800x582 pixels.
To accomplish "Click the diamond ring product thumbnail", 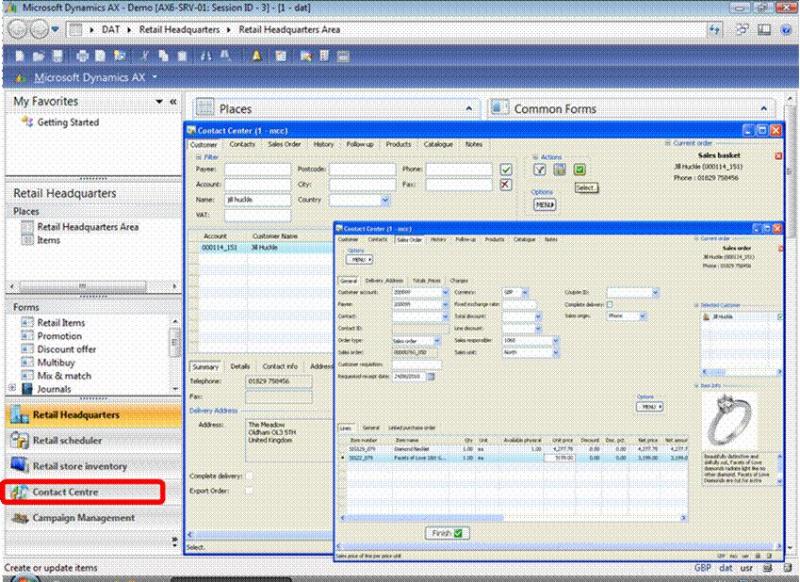I will click(728, 420).
